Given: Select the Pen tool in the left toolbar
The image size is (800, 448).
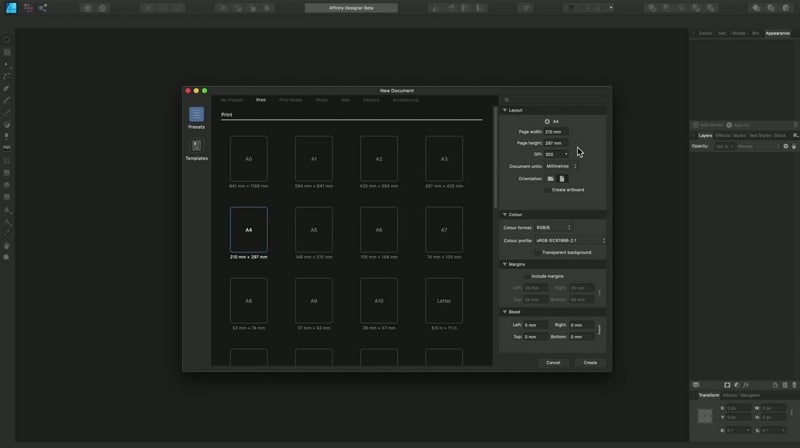Looking at the screenshot, I should [7, 88].
